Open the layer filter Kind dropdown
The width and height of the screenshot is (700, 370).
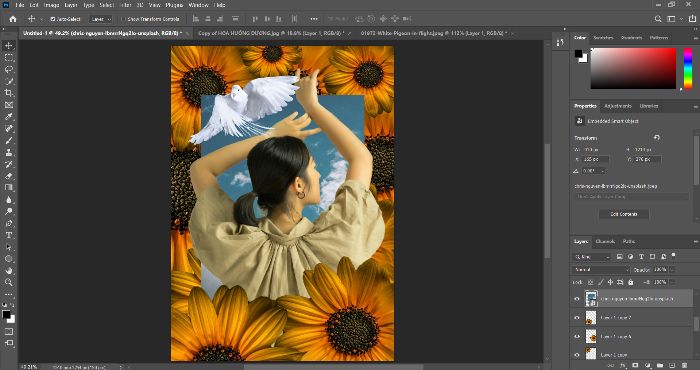point(592,257)
